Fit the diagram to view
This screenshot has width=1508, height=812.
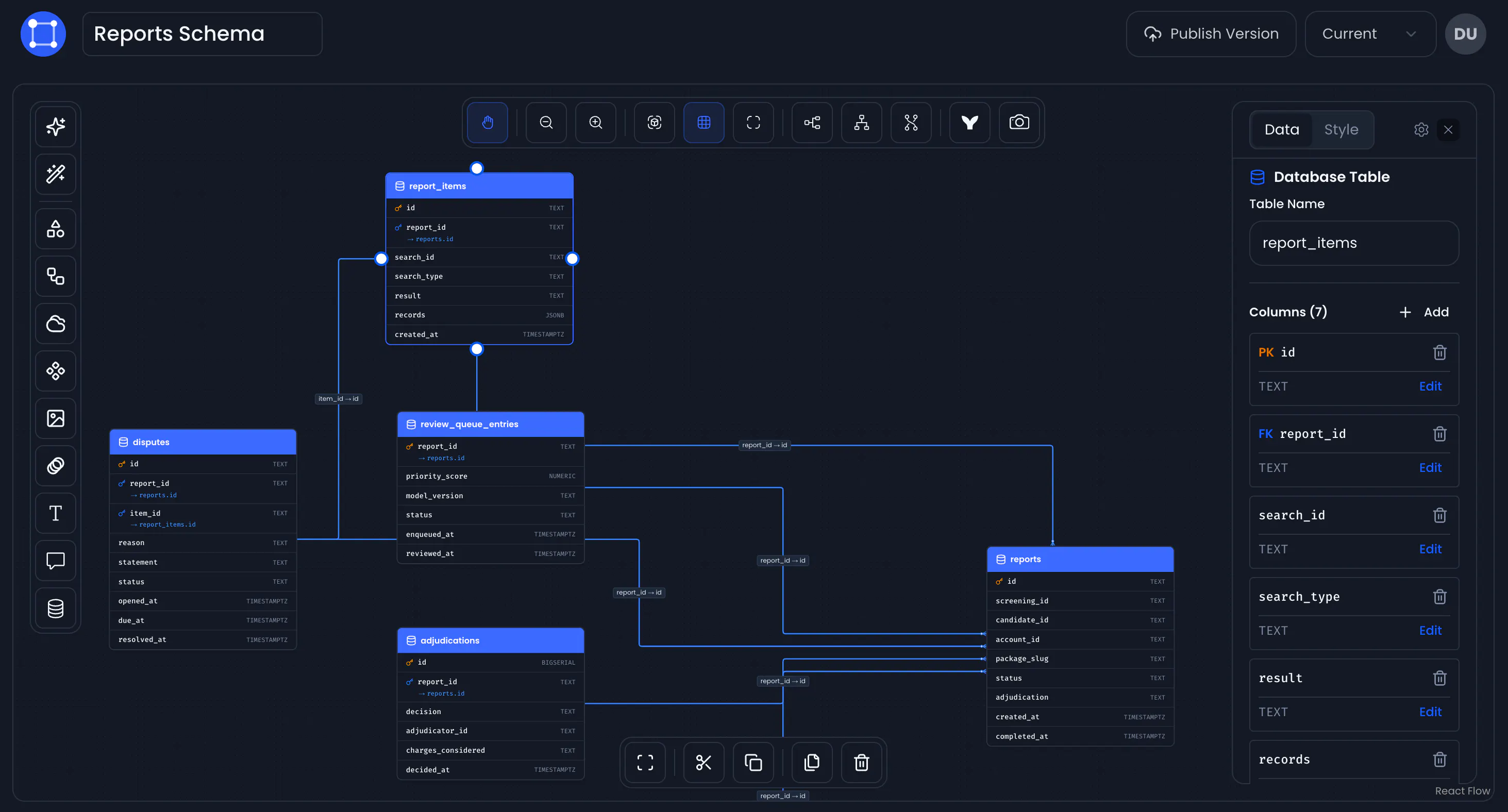[753, 122]
